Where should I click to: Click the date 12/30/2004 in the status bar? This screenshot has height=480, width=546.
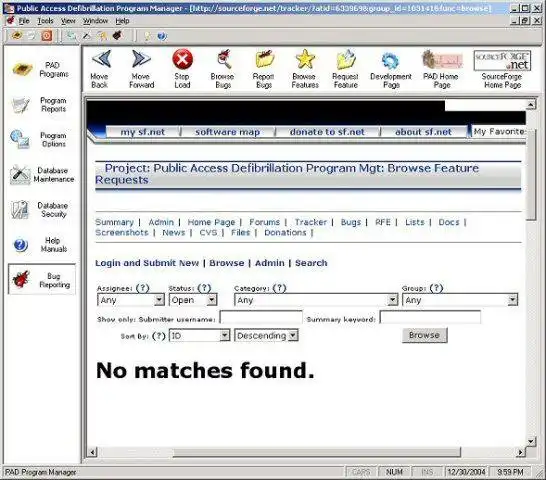pos(466,472)
